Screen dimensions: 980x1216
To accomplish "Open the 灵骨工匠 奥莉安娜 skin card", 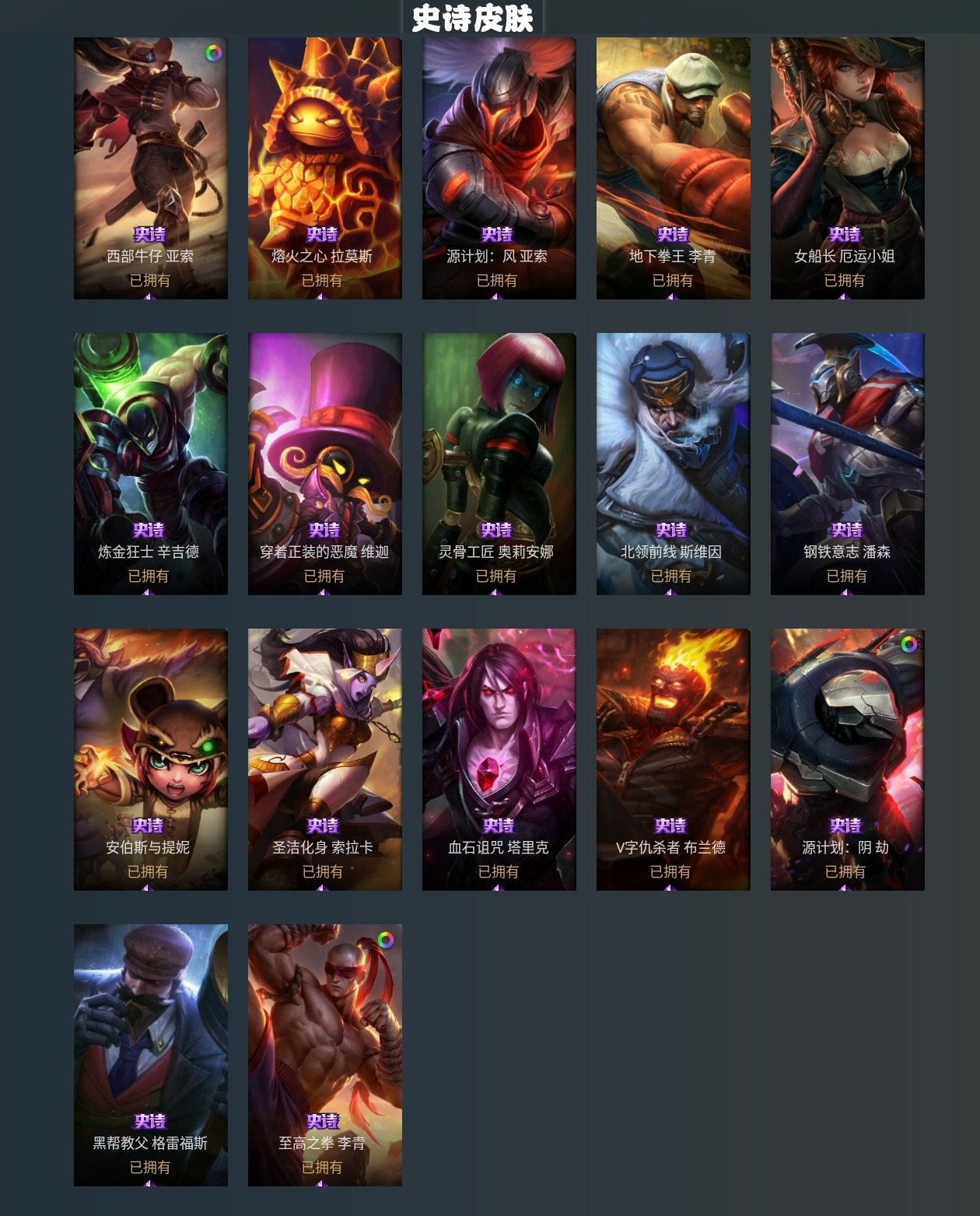I will tap(499, 464).
